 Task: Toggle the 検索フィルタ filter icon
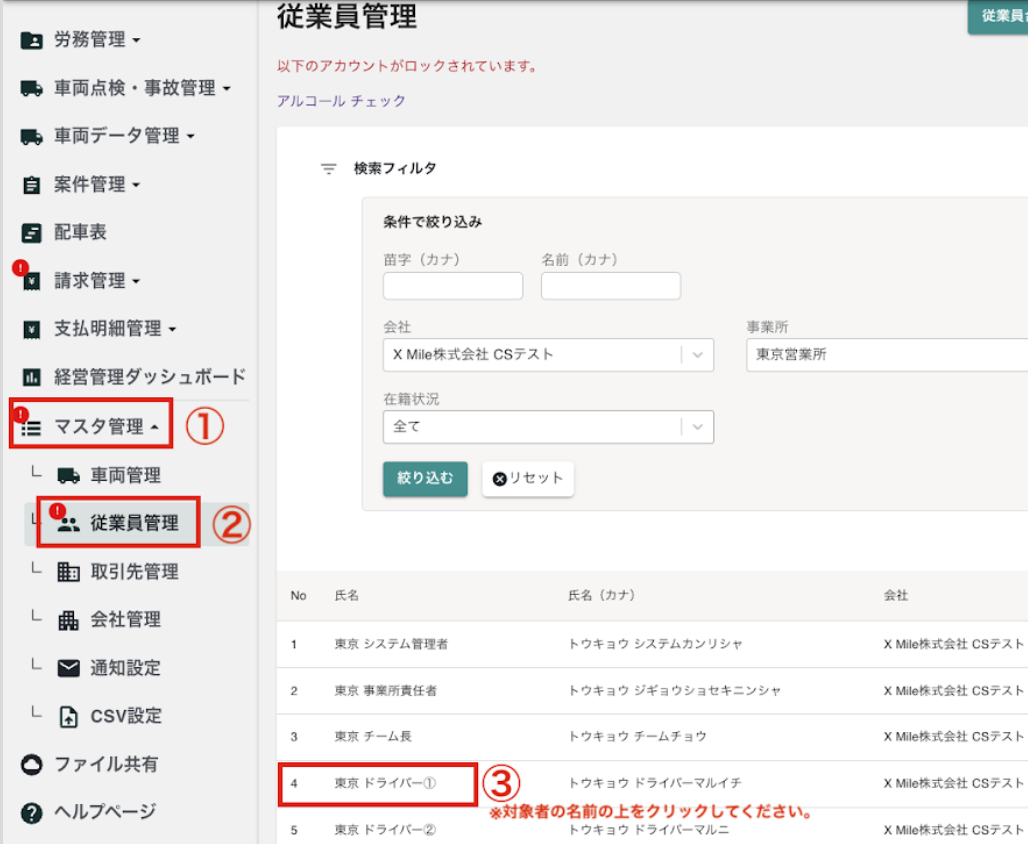click(x=328, y=169)
